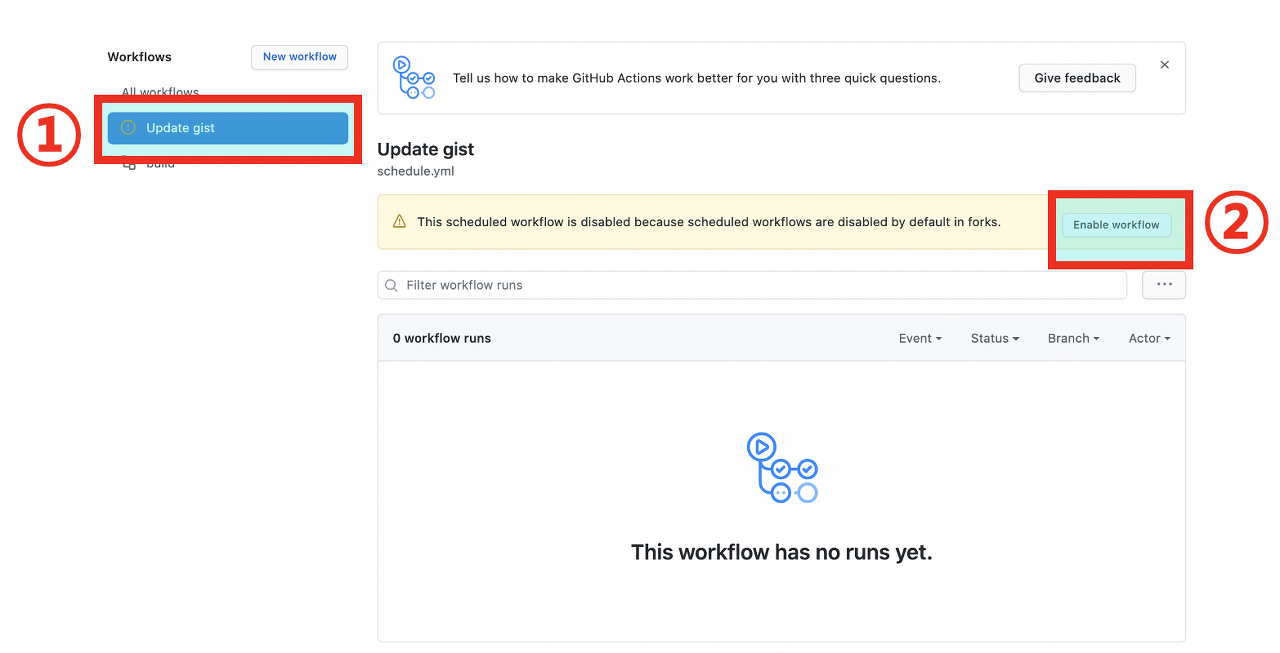Dismiss the feedback banner
Screen dimensions: 1280x653
pos(1164,64)
